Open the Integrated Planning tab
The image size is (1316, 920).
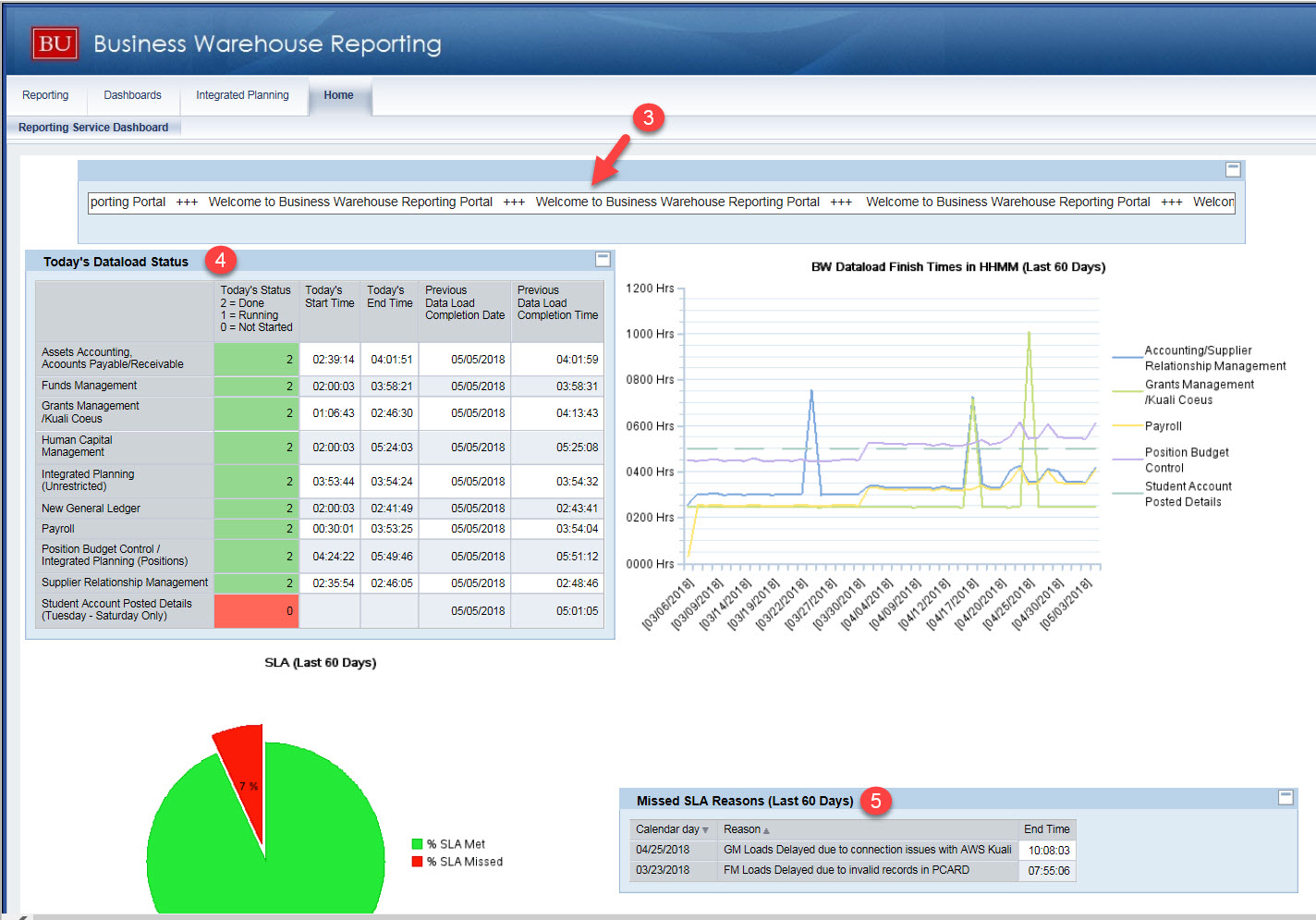coord(242,95)
